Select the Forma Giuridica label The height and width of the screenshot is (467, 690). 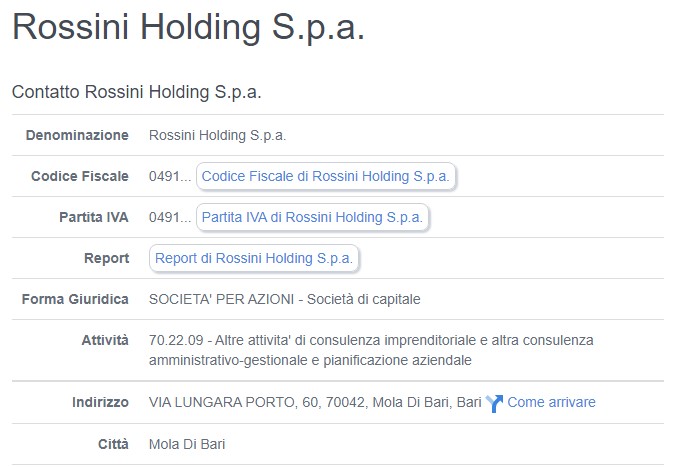(x=75, y=299)
